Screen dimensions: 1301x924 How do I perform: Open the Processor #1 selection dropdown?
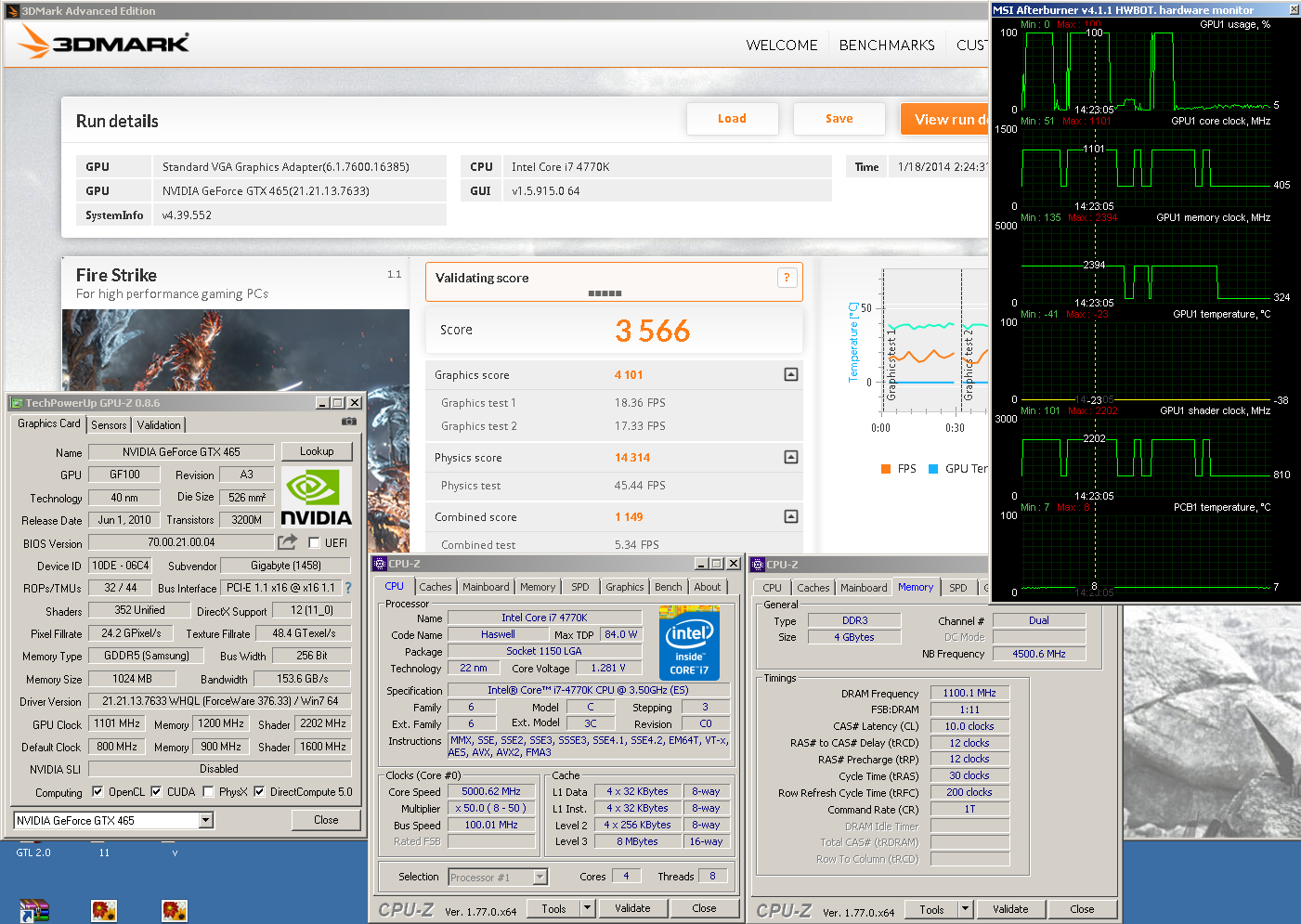[540, 877]
